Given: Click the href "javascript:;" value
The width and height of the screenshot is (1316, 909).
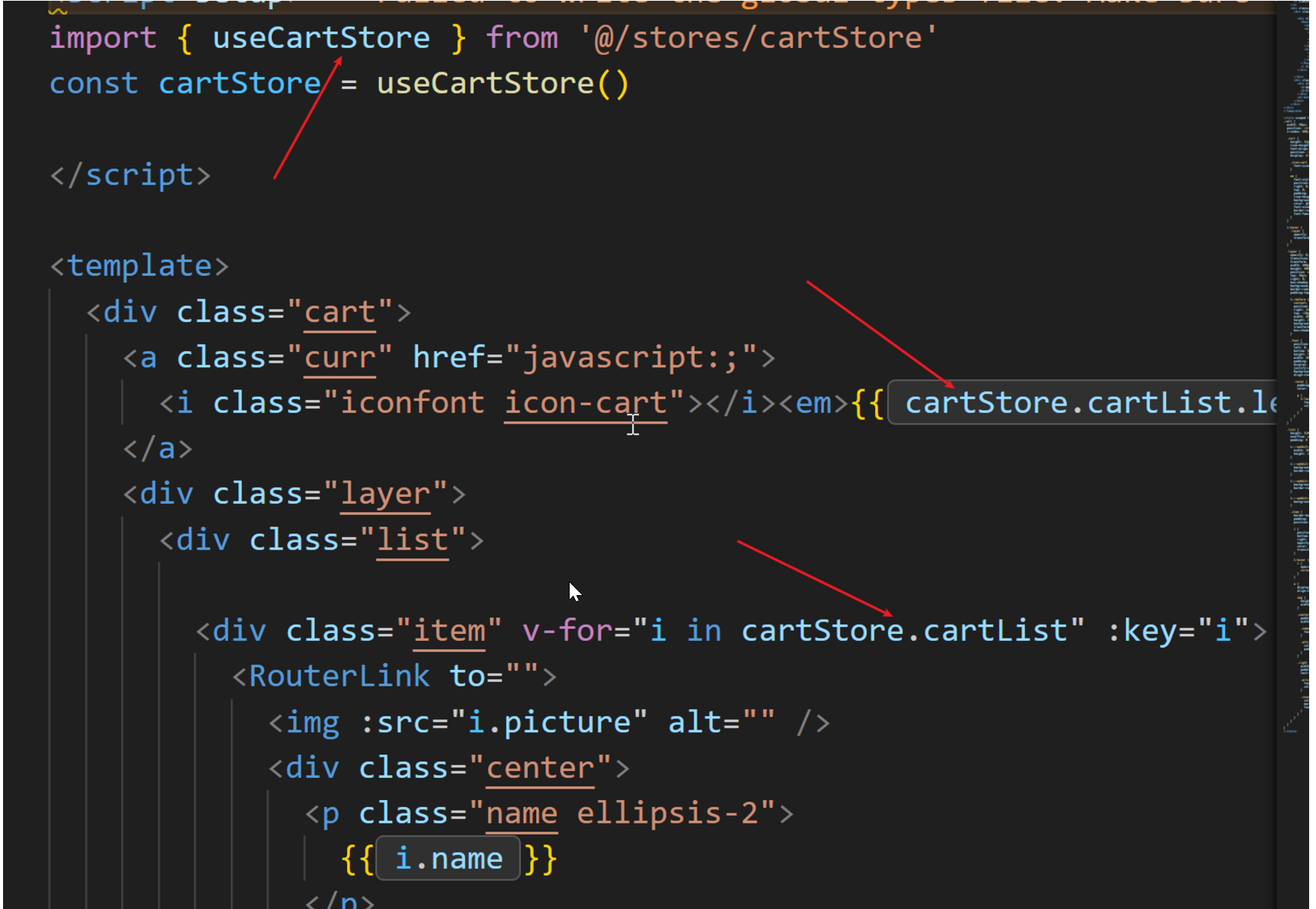Looking at the screenshot, I should [631, 357].
